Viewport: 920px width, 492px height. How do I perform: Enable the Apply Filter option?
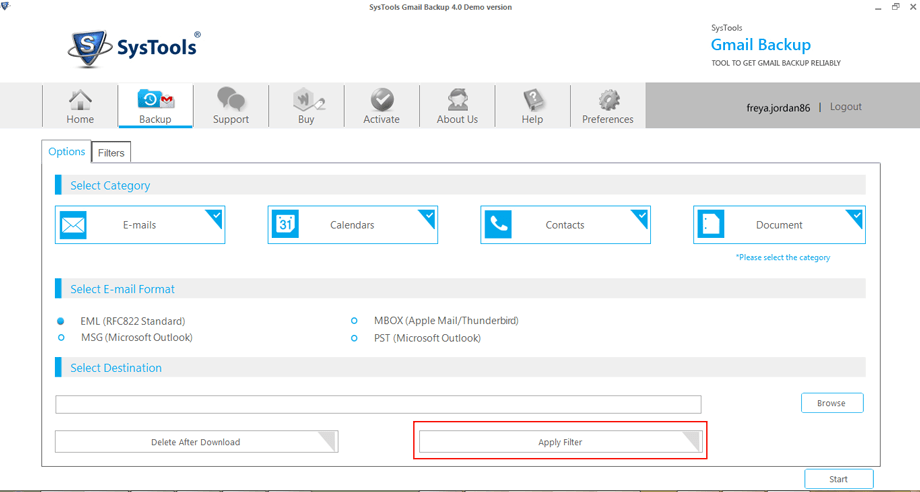560,442
